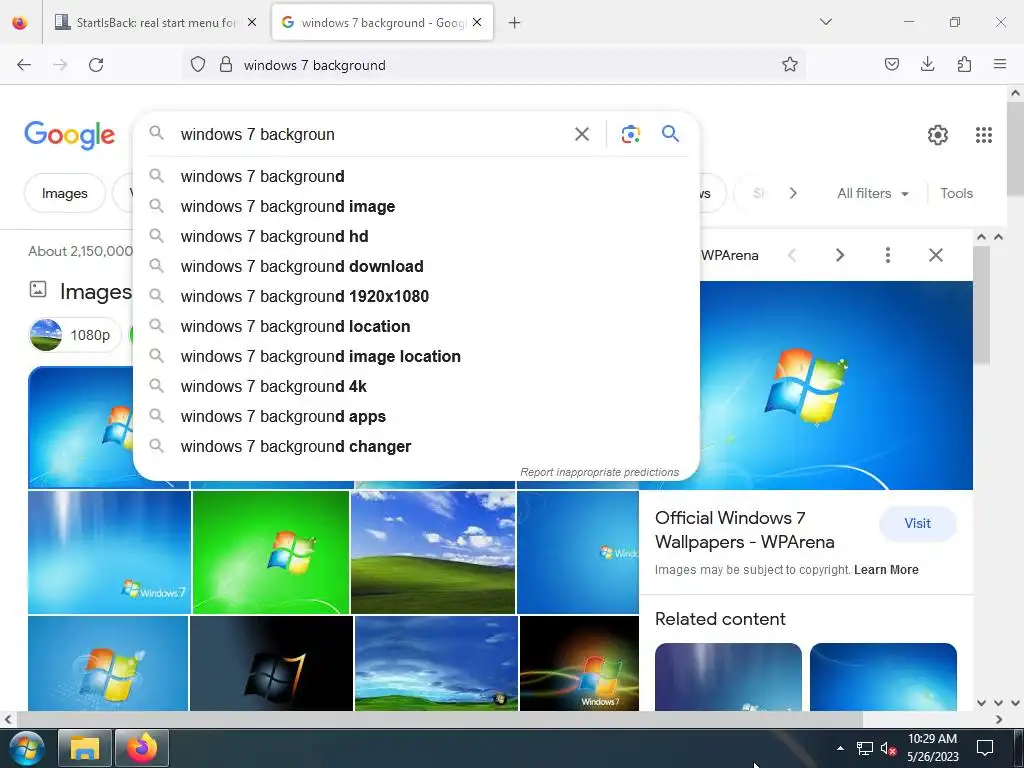Click Firefox taskbar button
Image resolution: width=1024 pixels, height=768 pixels.
(x=142, y=748)
